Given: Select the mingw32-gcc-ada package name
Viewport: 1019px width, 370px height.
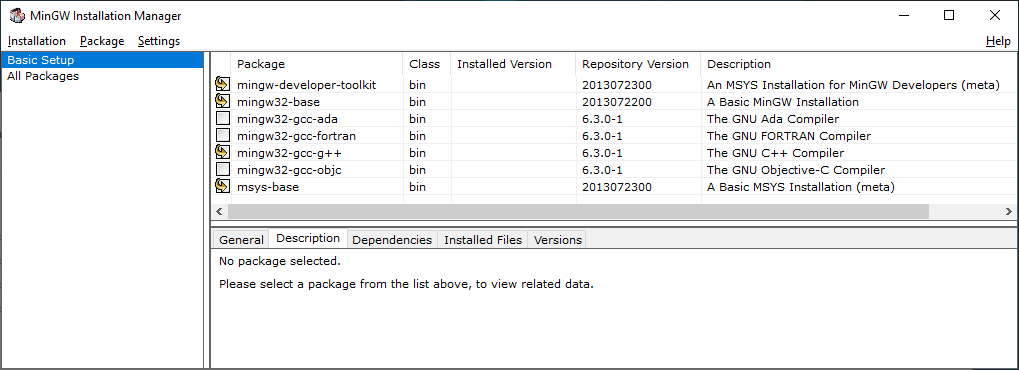Looking at the screenshot, I should click(287, 119).
